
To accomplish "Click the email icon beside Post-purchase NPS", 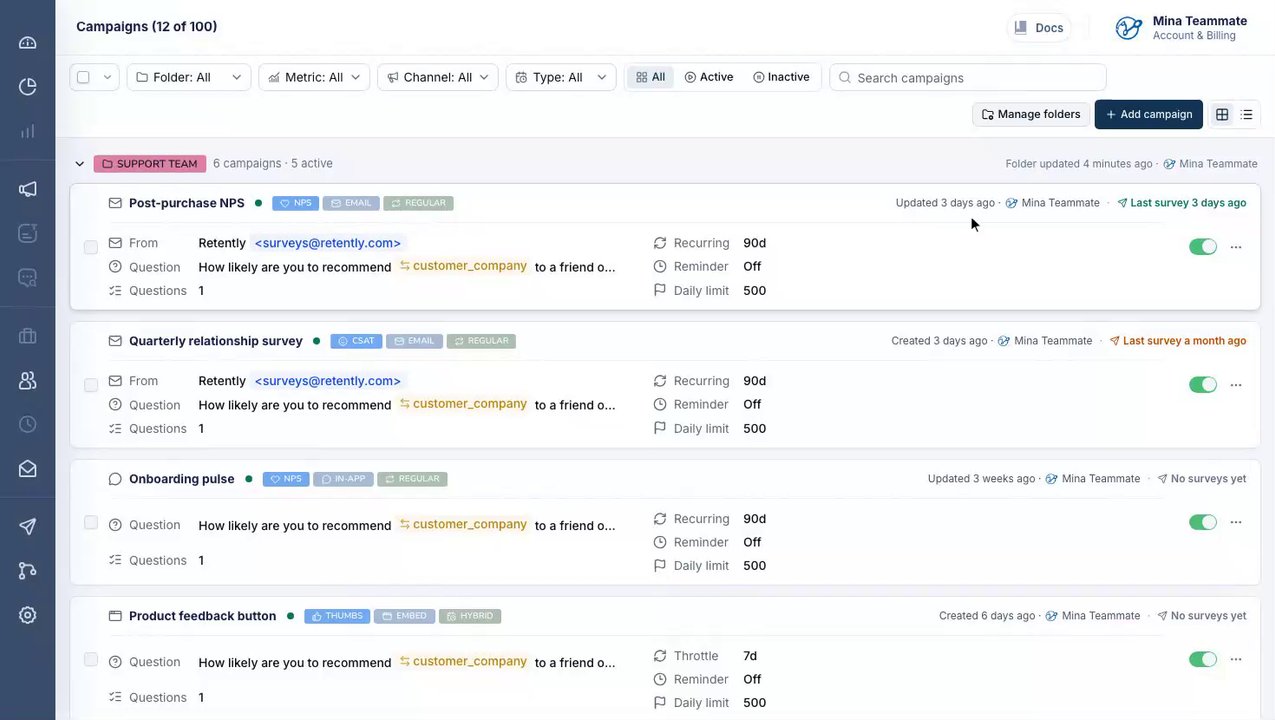I will (x=115, y=203).
